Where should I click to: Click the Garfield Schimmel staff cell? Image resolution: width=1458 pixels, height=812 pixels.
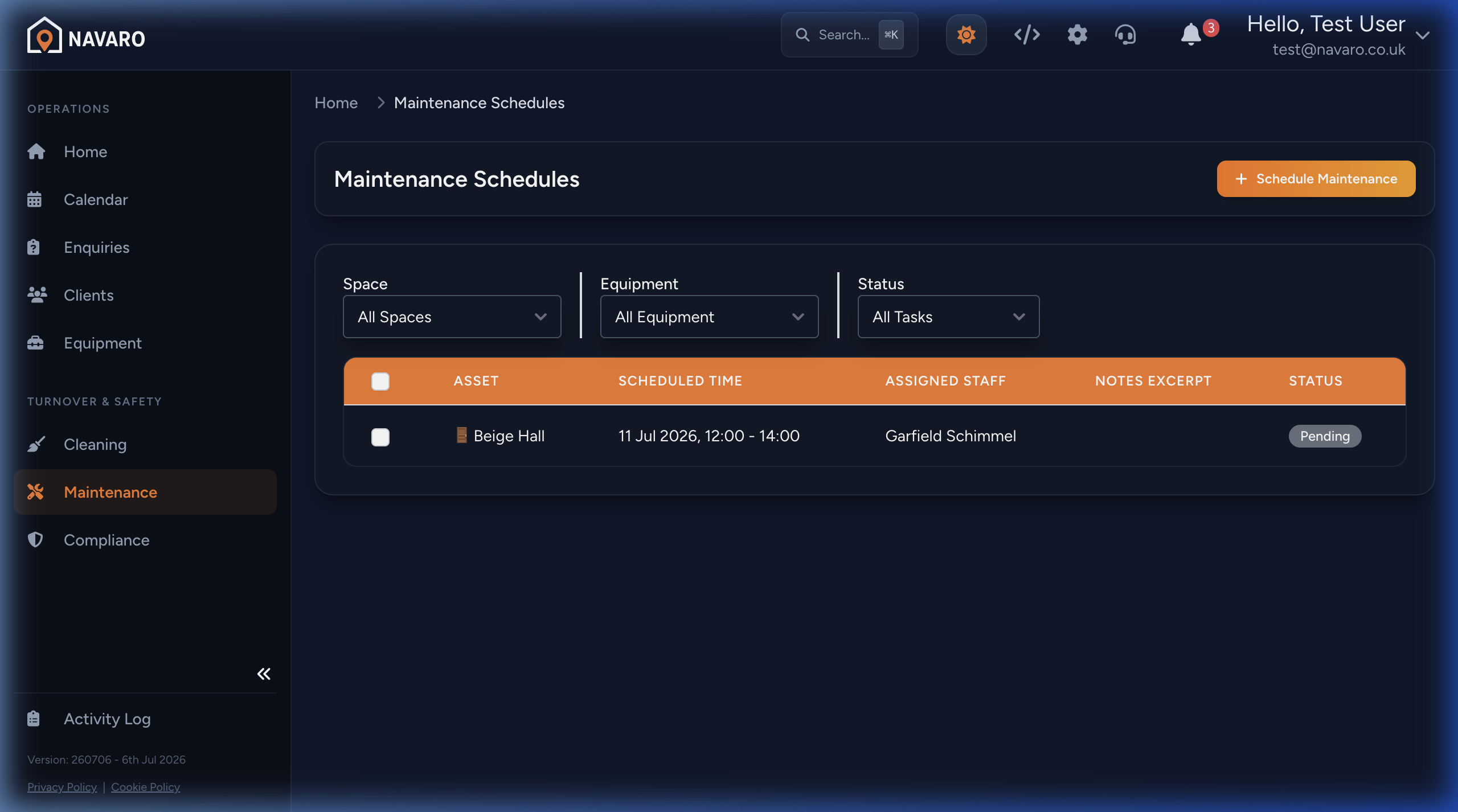[951, 436]
